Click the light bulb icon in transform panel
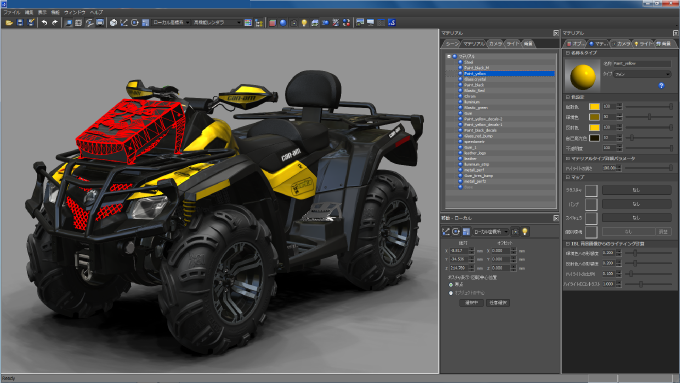The width and height of the screenshot is (680, 383). (525, 232)
